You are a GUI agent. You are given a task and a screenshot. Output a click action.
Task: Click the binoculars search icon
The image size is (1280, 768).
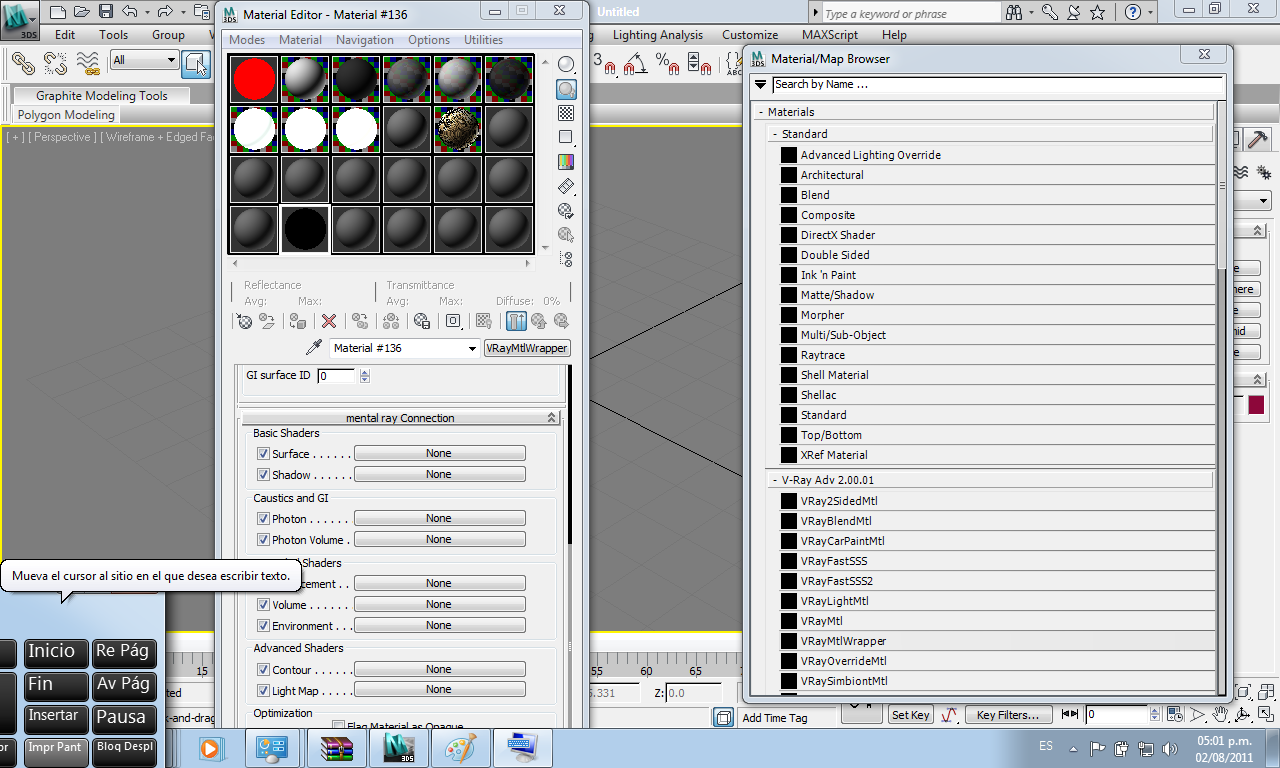tap(1015, 13)
